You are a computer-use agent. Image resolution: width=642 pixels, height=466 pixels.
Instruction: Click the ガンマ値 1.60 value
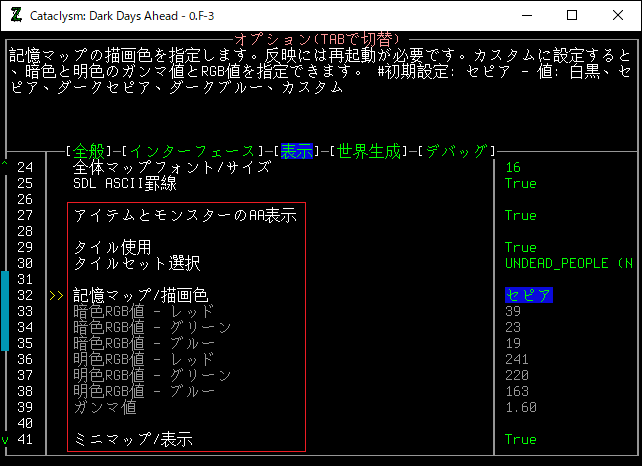click(520, 407)
